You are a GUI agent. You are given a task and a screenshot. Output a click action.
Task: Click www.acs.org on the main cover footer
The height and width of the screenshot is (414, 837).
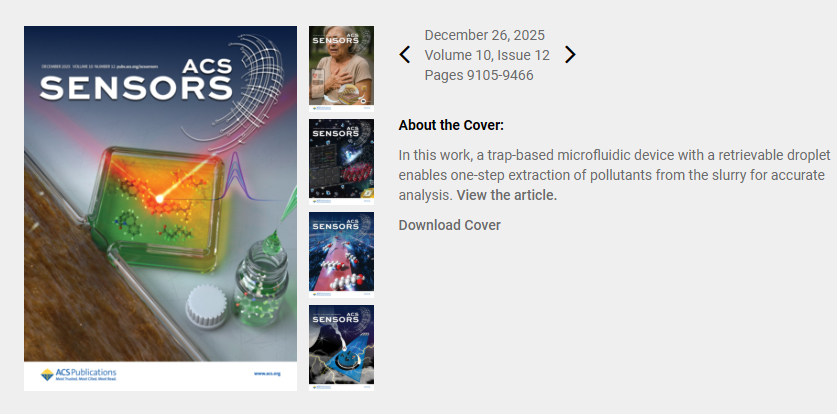click(x=267, y=373)
